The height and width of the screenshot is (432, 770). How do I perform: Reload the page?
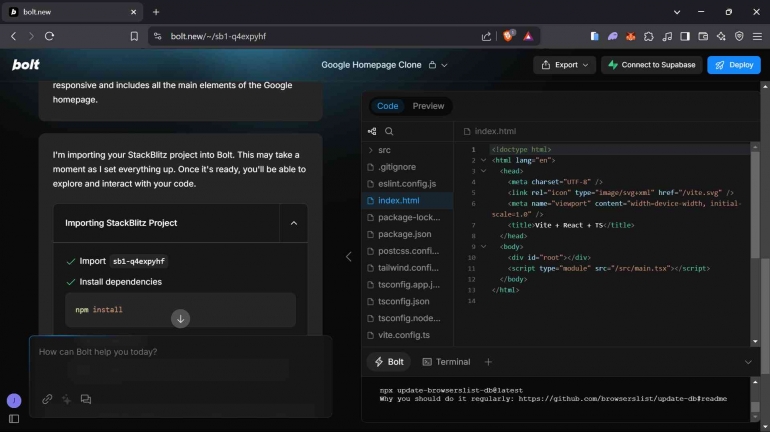(x=49, y=36)
